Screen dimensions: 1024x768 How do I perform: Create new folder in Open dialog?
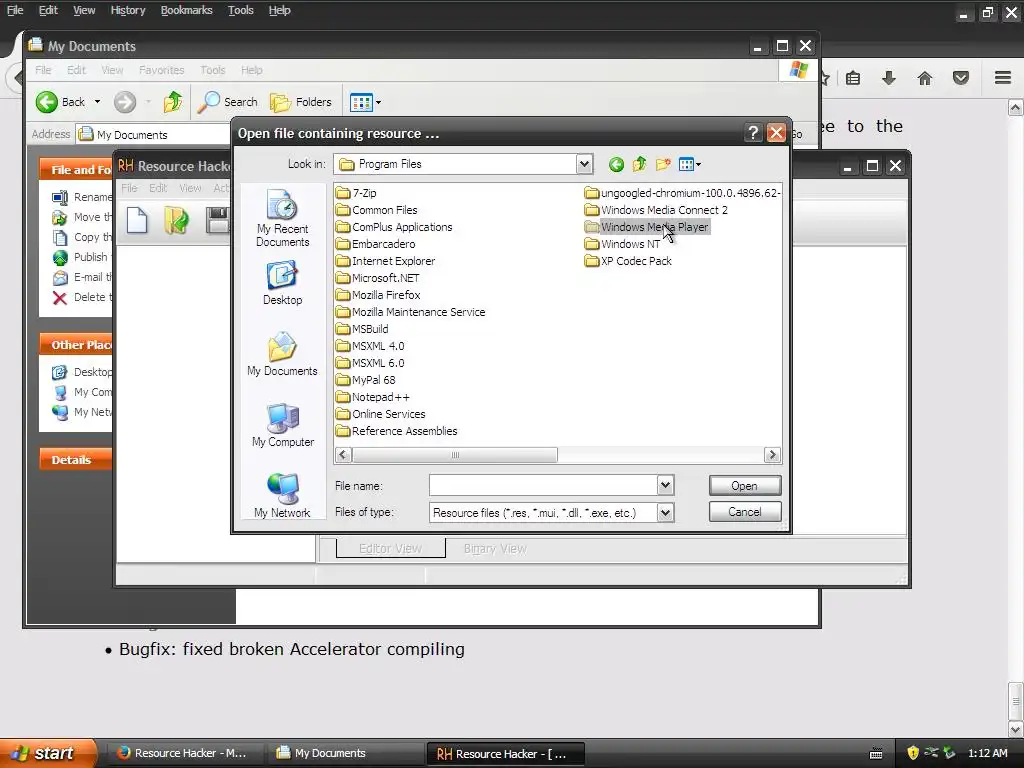pyautogui.click(x=663, y=165)
